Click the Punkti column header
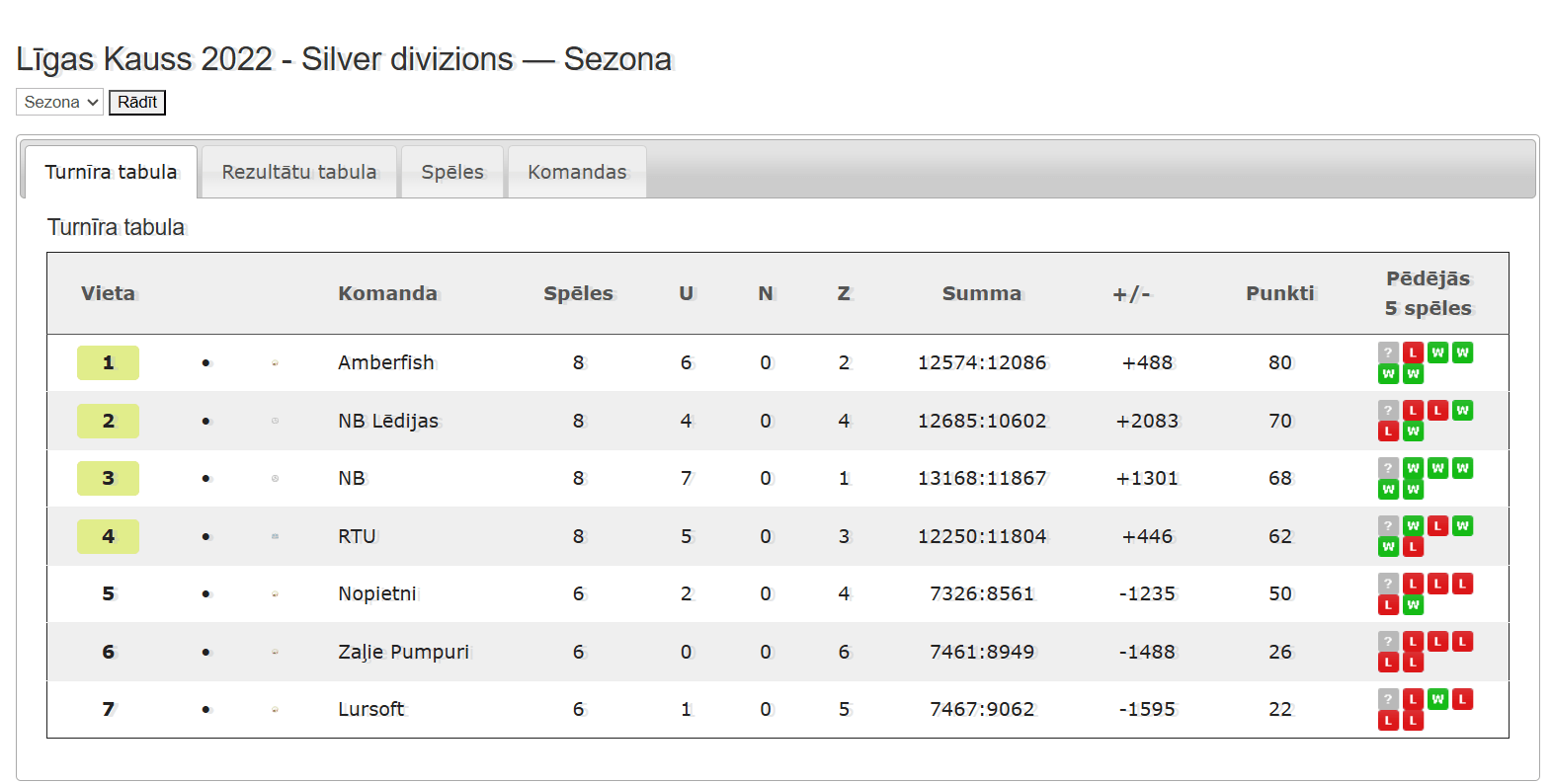 coord(1280,293)
